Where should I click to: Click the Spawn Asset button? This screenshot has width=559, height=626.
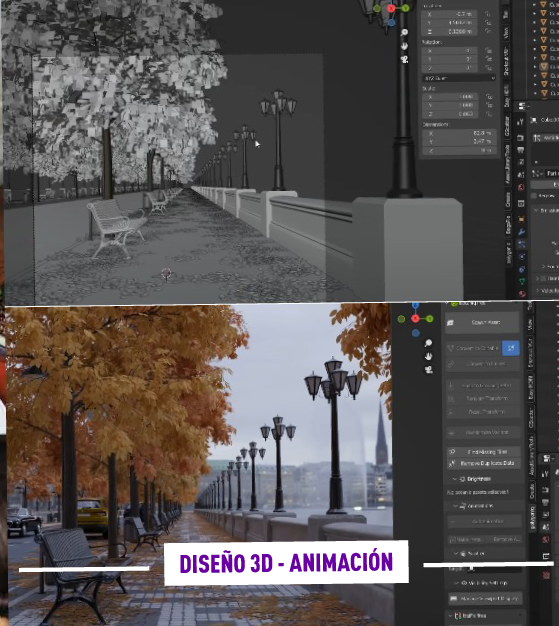[x=483, y=322]
